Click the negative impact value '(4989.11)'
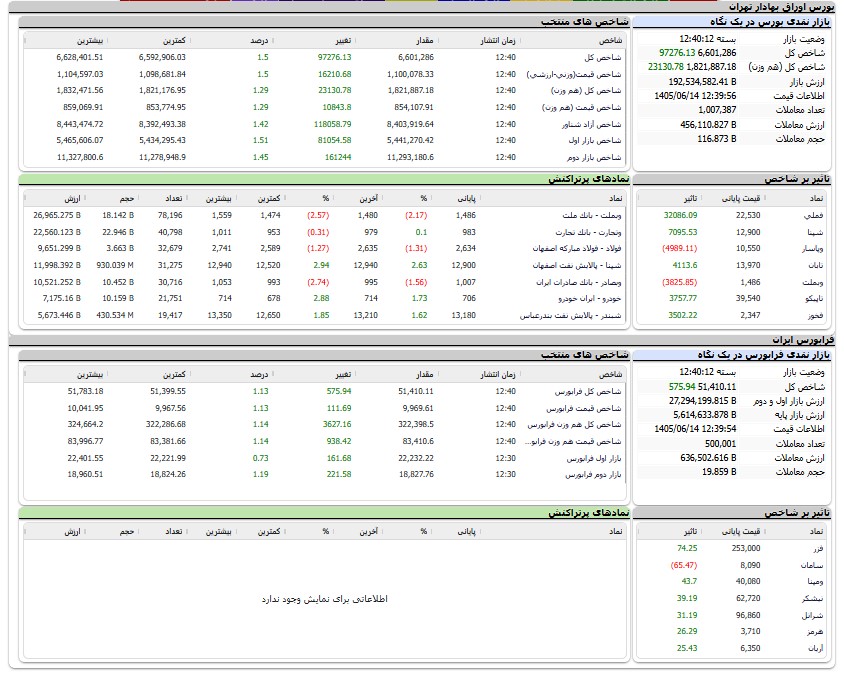This screenshot has height=675, width=844. point(679,249)
